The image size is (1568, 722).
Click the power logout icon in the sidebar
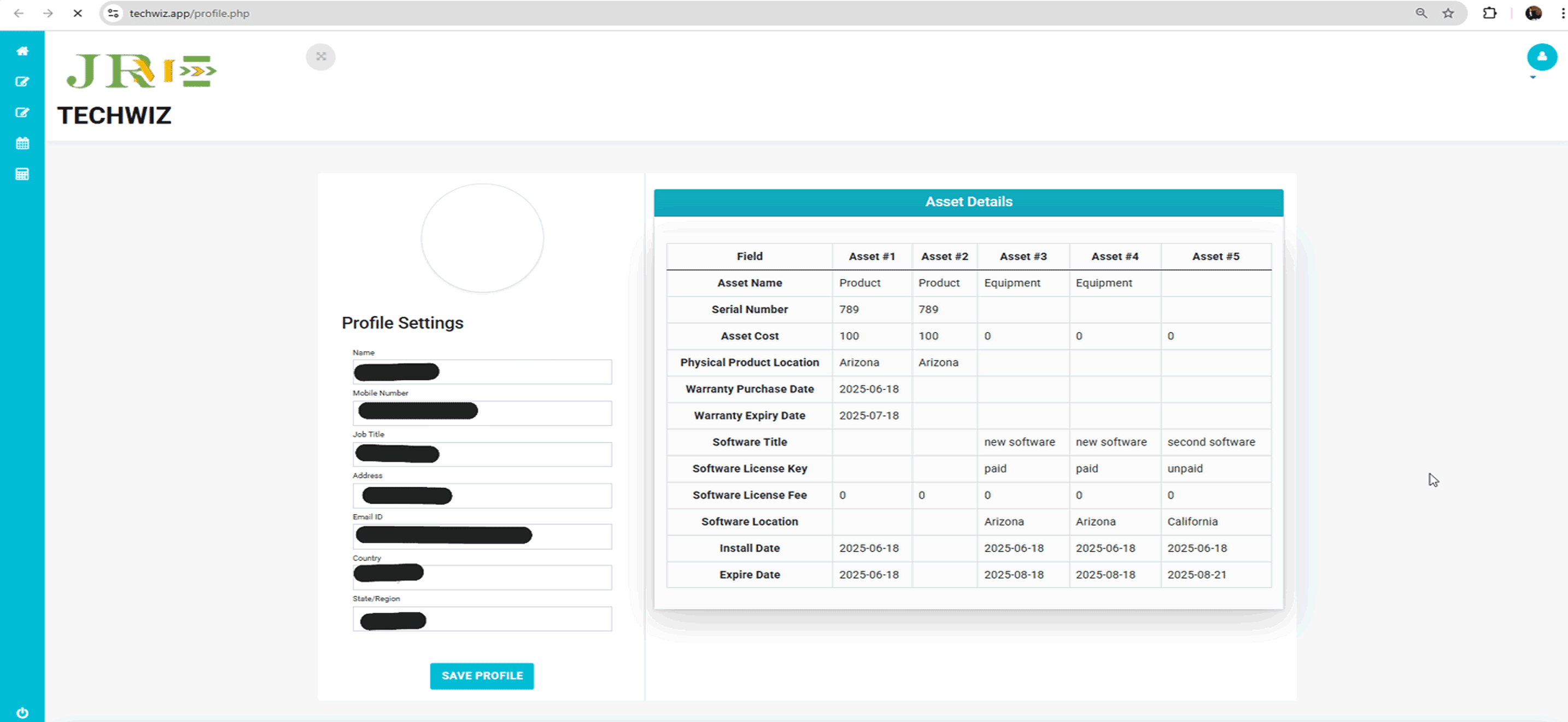pos(22,713)
